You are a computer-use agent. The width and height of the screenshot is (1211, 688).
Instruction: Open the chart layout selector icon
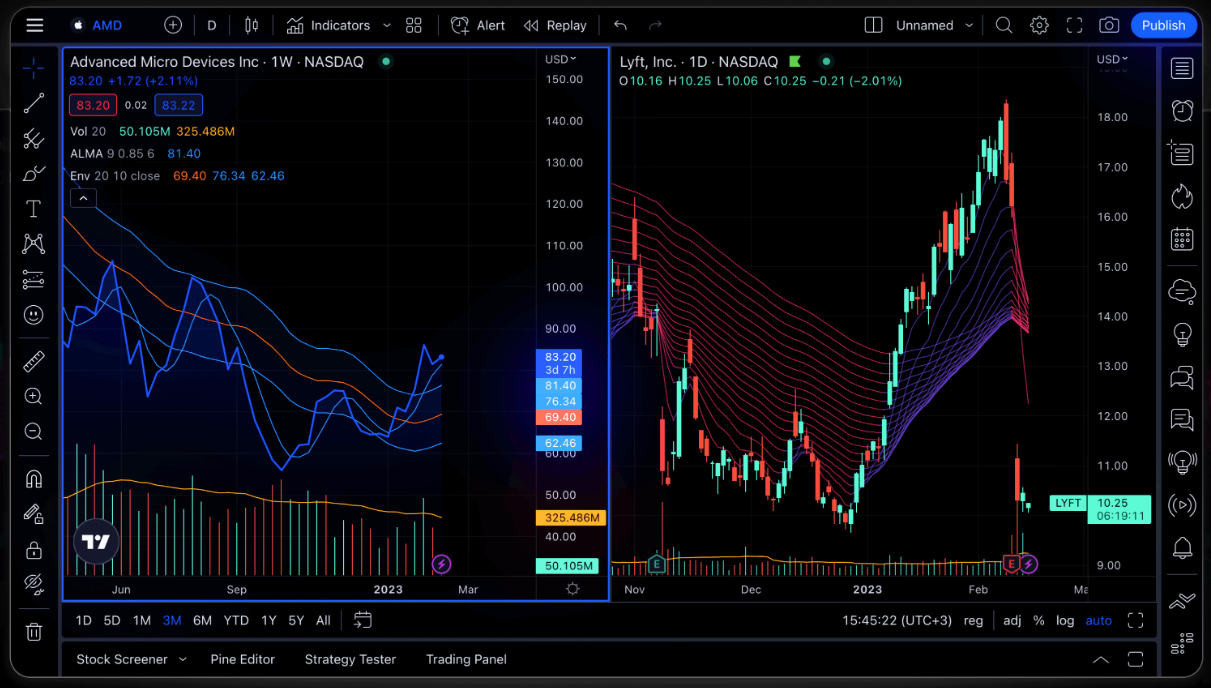[873, 25]
